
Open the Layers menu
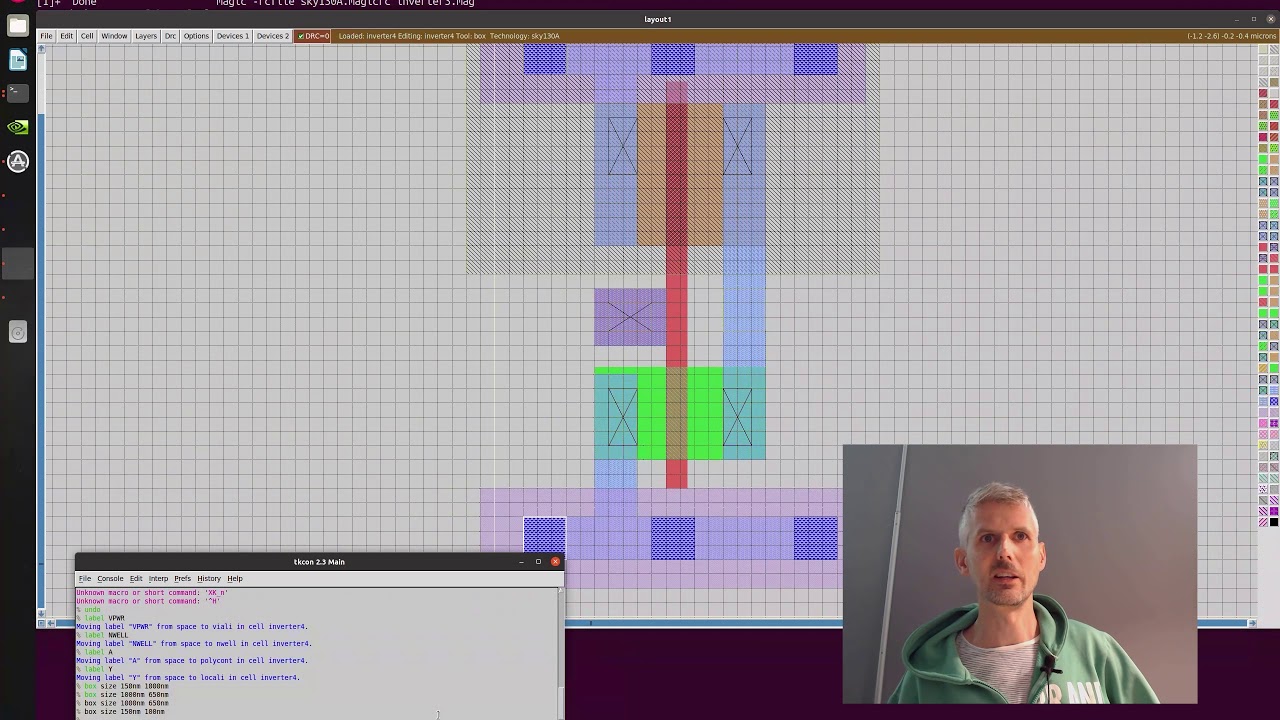click(146, 36)
